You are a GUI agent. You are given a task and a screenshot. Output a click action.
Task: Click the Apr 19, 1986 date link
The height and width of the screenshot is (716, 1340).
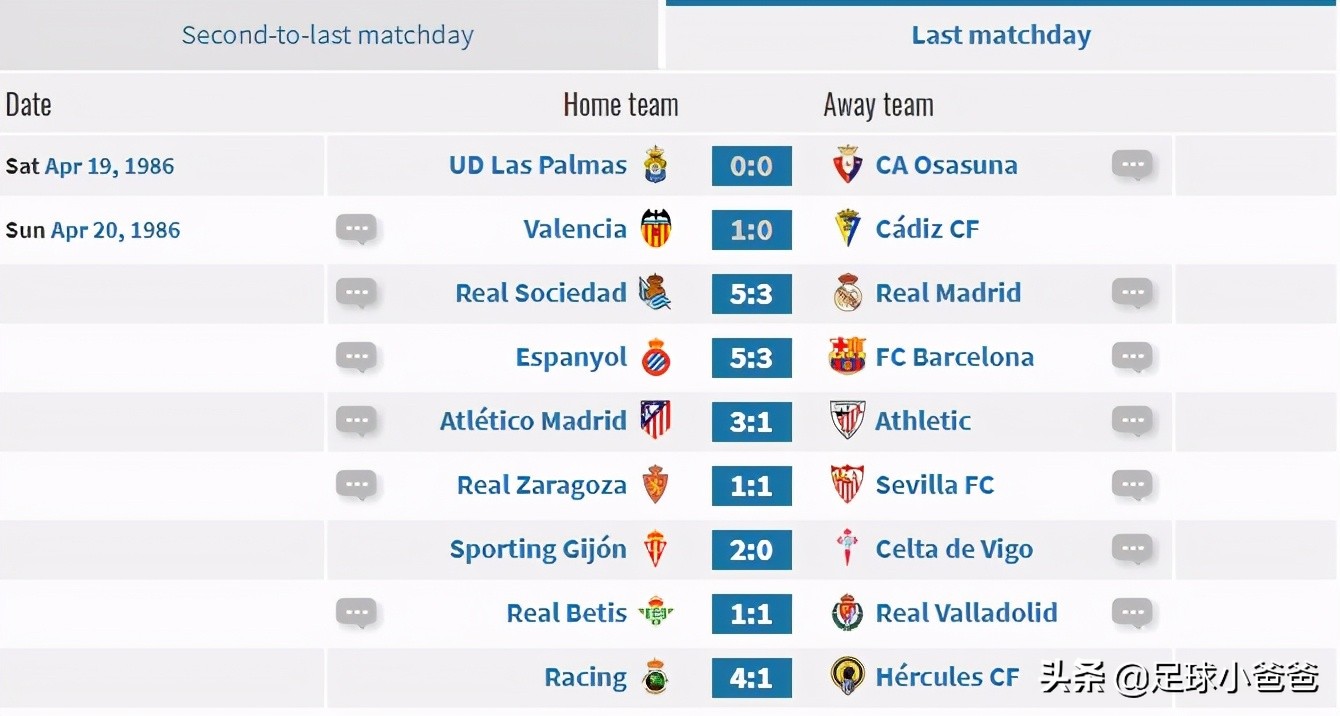pos(109,166)
